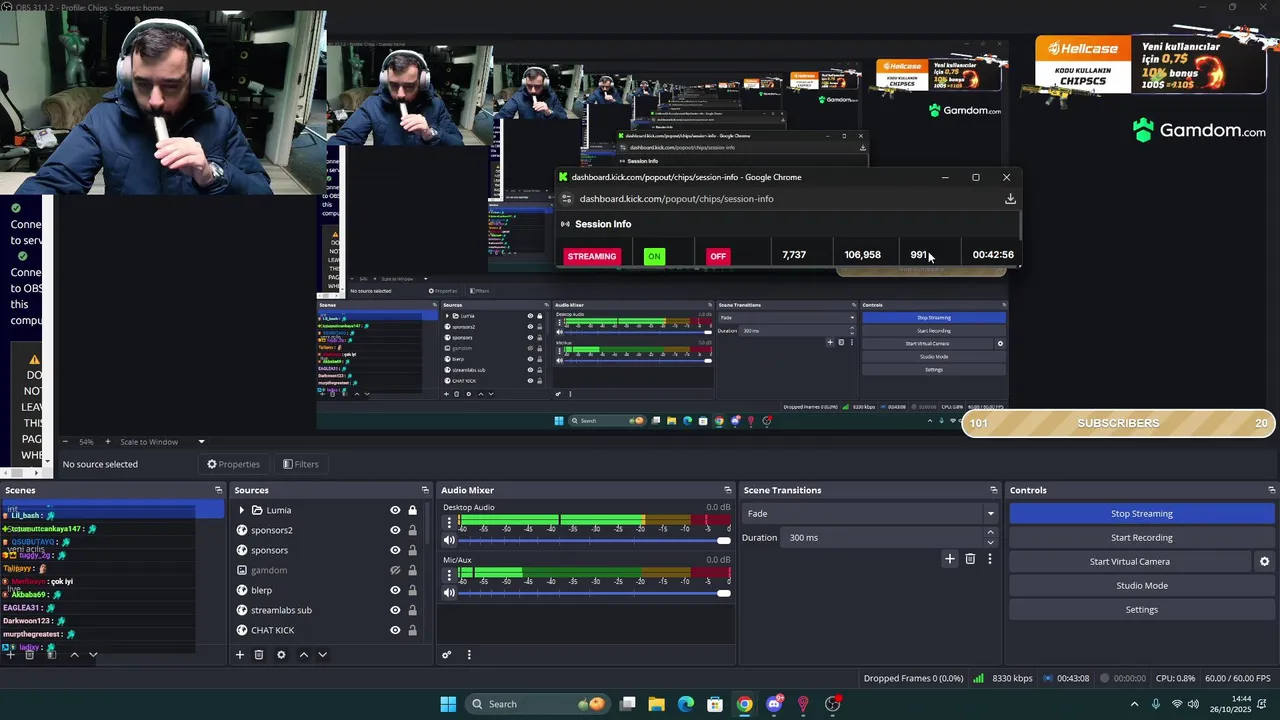Click Start Recording button

(1142, 538)
